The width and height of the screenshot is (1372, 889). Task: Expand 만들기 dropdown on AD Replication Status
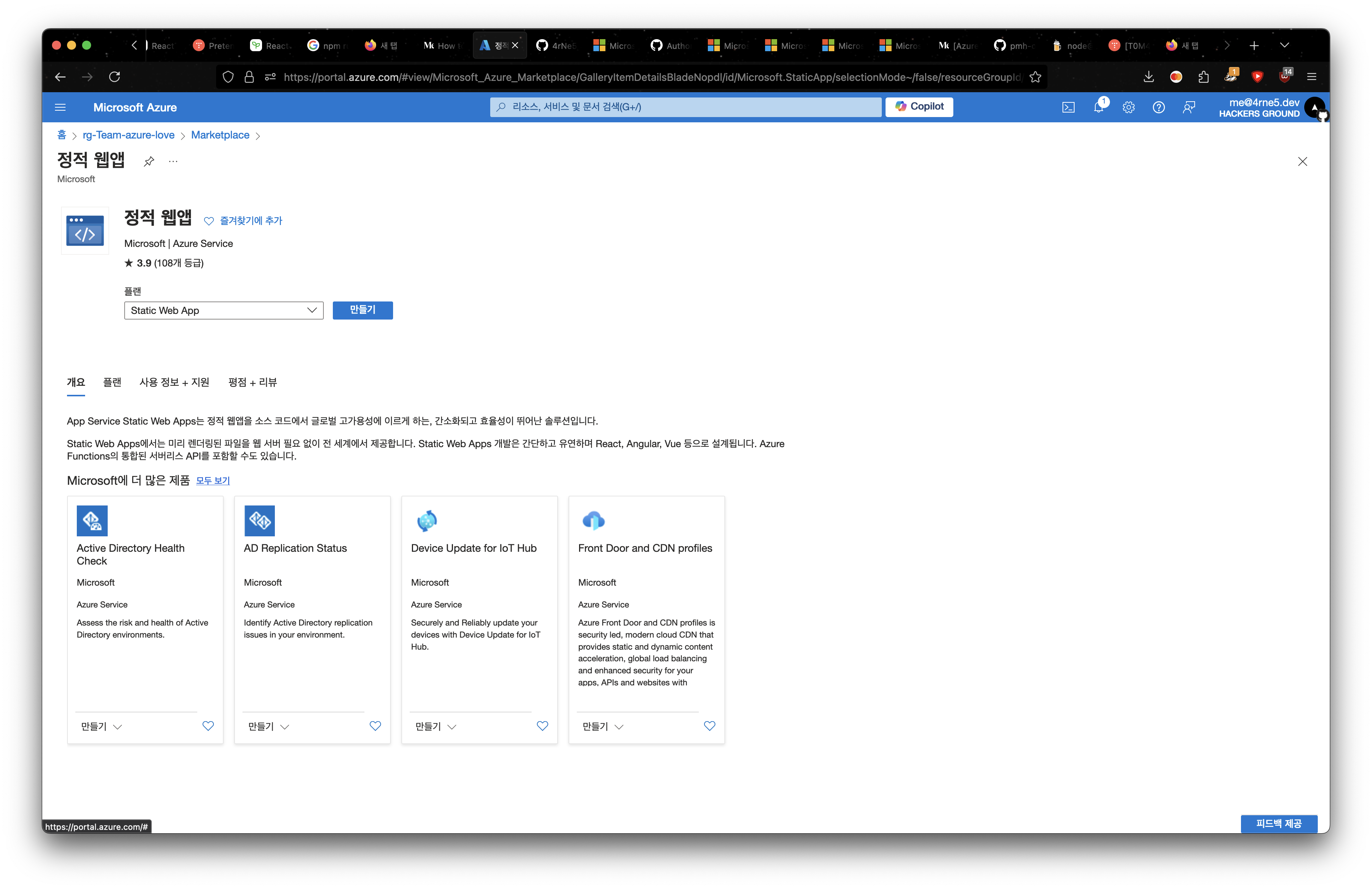point(268,726)
